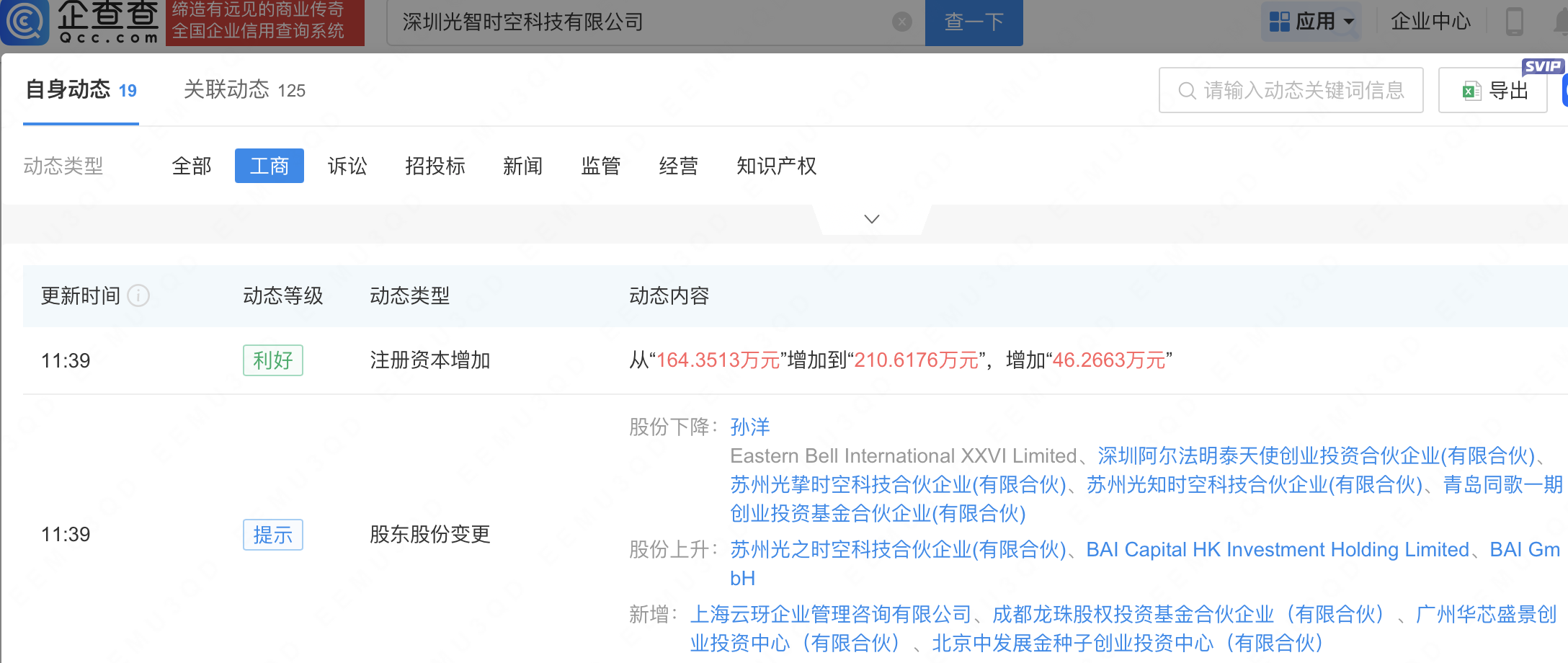
Task: Open 上海云玡企业管理咨询有限公司 link
Action: click(x=831, y=615)
